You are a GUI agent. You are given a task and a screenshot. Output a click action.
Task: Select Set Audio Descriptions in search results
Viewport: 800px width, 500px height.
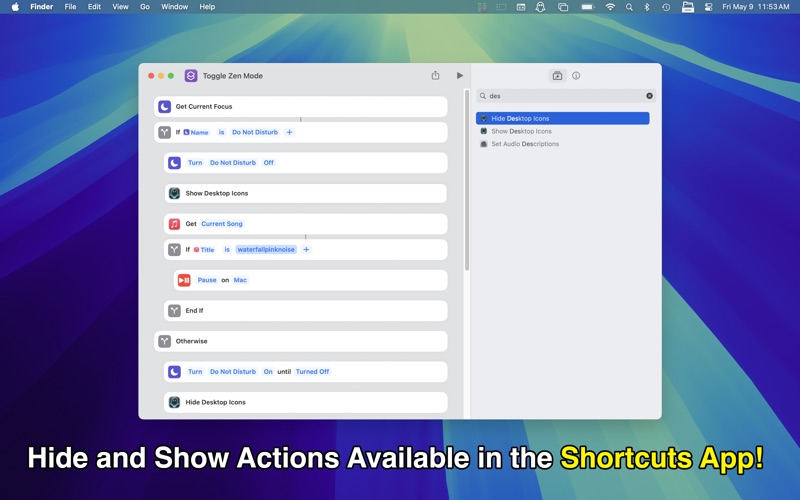[563, 144]
